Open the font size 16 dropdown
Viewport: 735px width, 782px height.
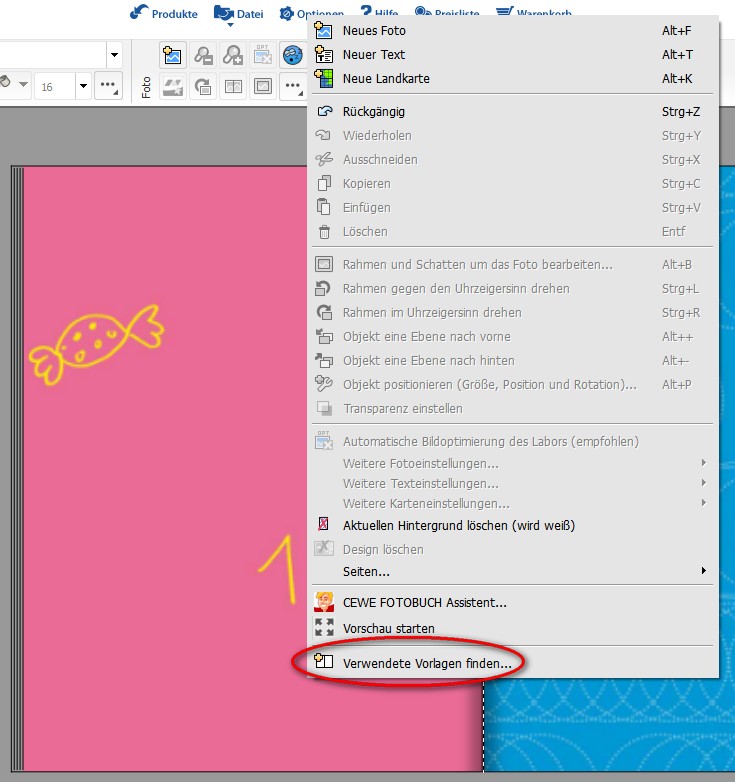[x=82, y=86]
